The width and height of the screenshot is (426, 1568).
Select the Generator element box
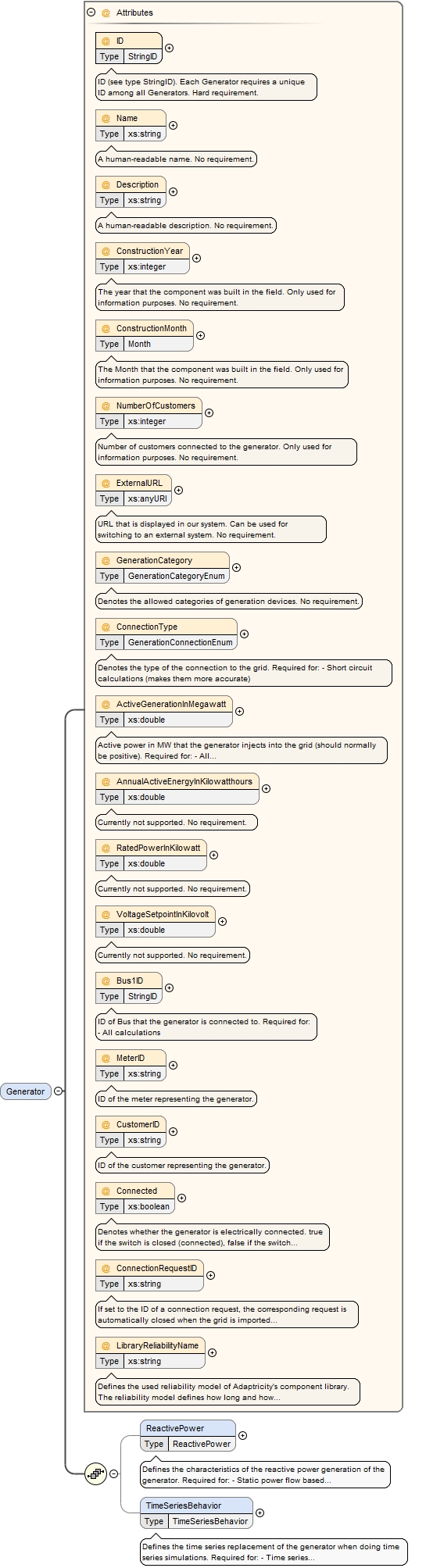tap(26, 1091)
